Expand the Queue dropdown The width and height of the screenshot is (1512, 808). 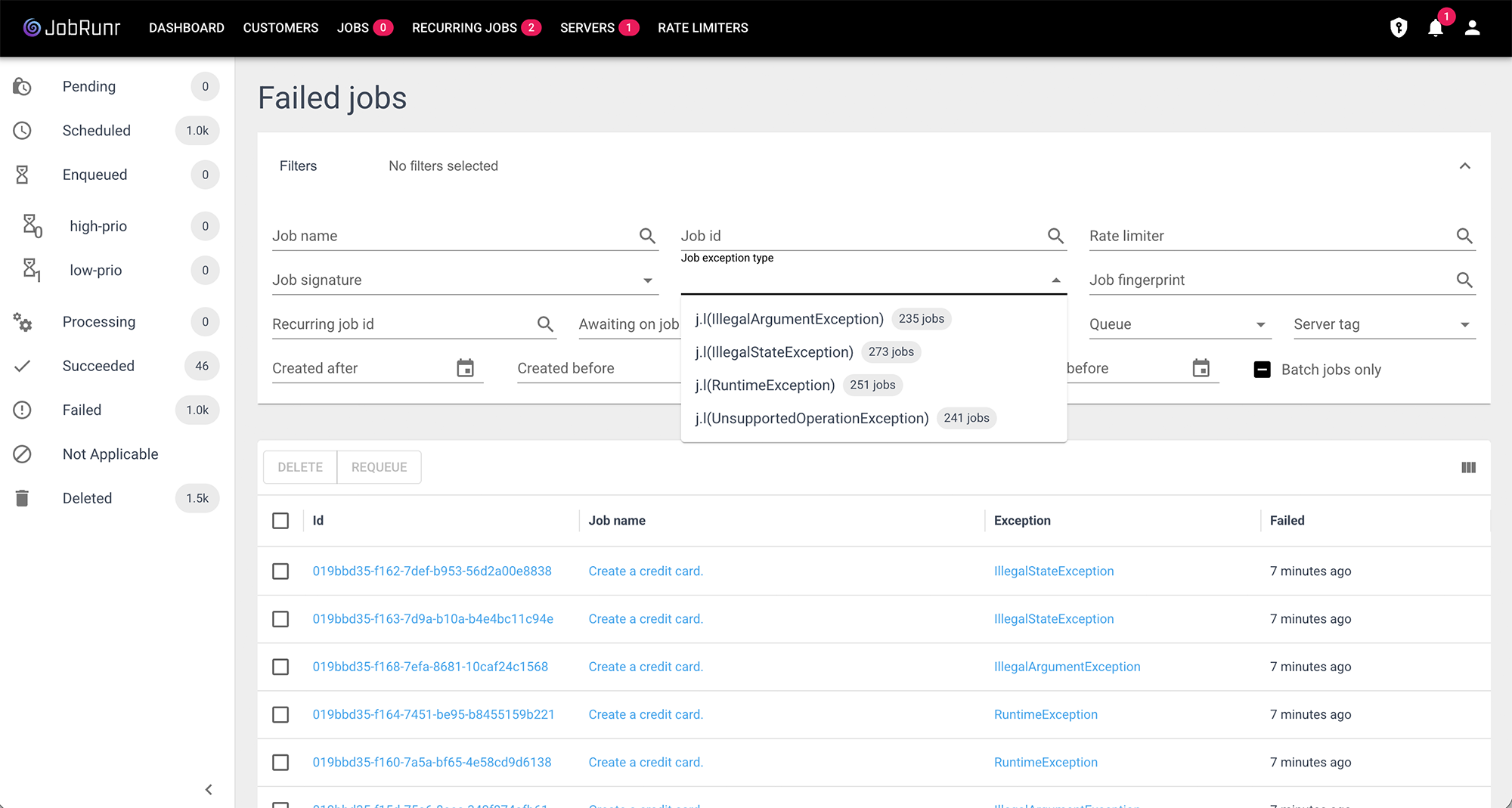[1260, 325]
